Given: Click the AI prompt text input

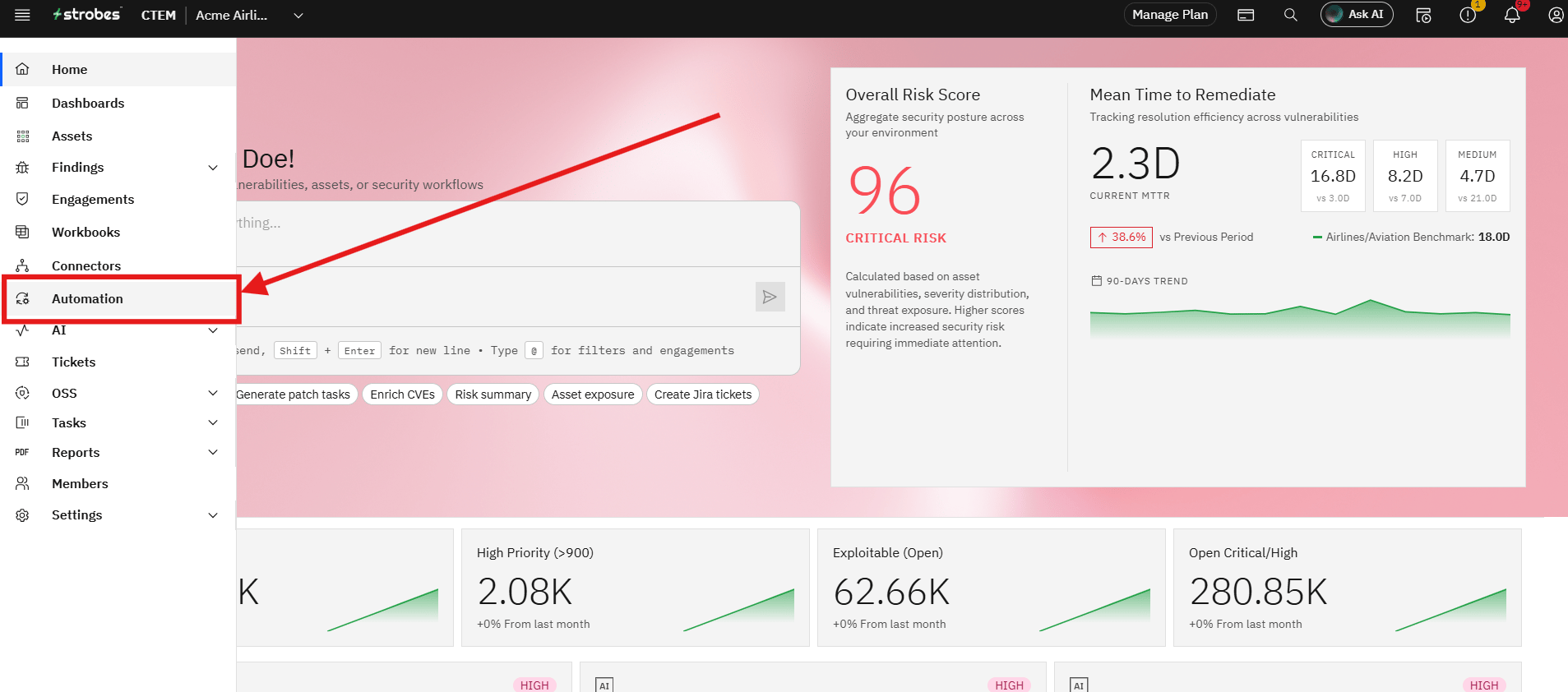Looking at the screenshot, I should [518, 233].
